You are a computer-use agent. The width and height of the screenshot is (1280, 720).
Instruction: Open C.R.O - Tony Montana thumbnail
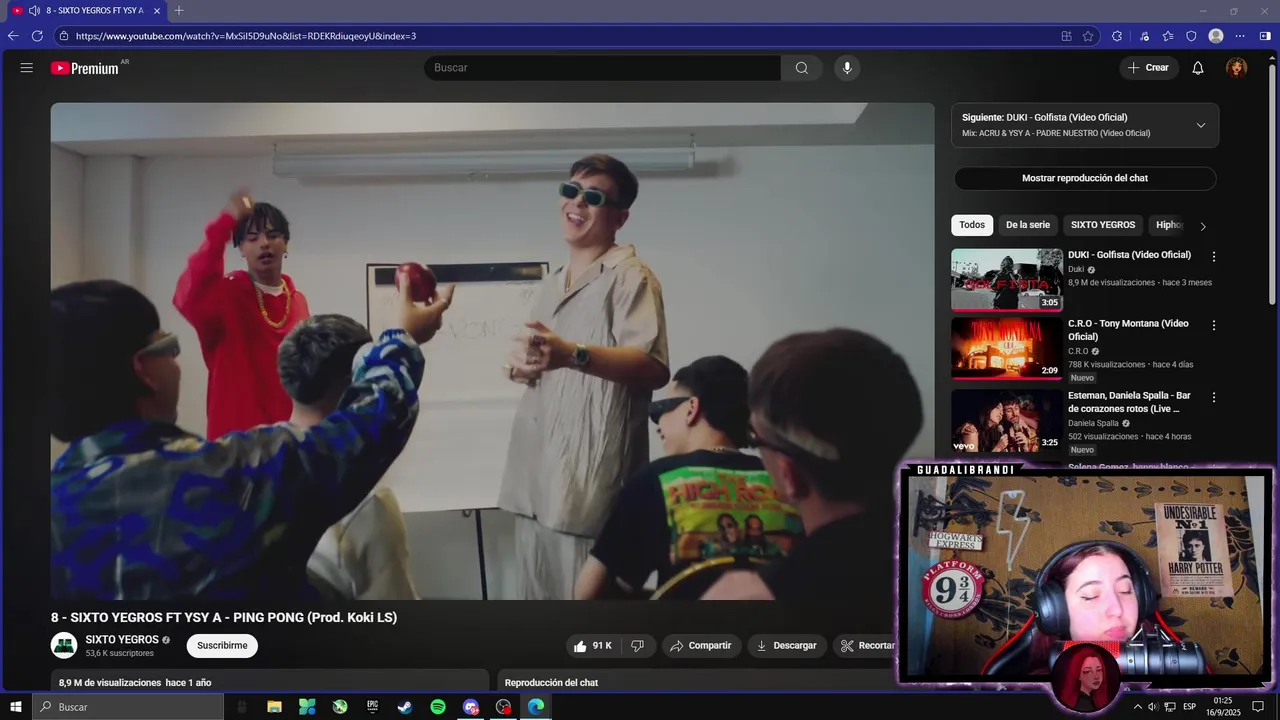1006,349
